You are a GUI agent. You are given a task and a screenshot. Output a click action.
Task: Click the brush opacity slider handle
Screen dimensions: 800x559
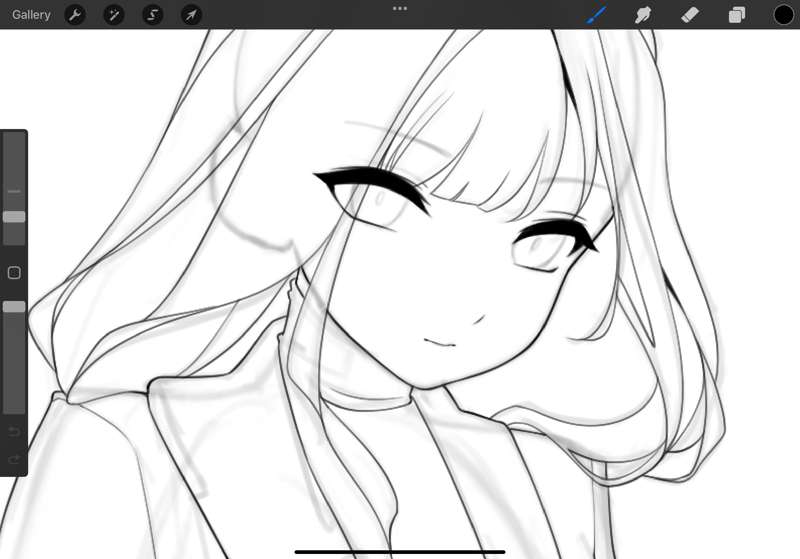click(14, 307)
